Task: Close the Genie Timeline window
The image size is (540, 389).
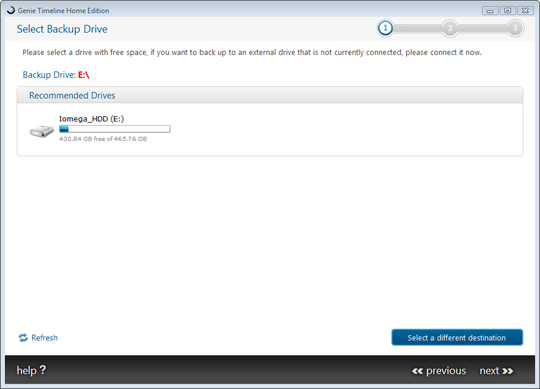Action: [x=525, y=11]
